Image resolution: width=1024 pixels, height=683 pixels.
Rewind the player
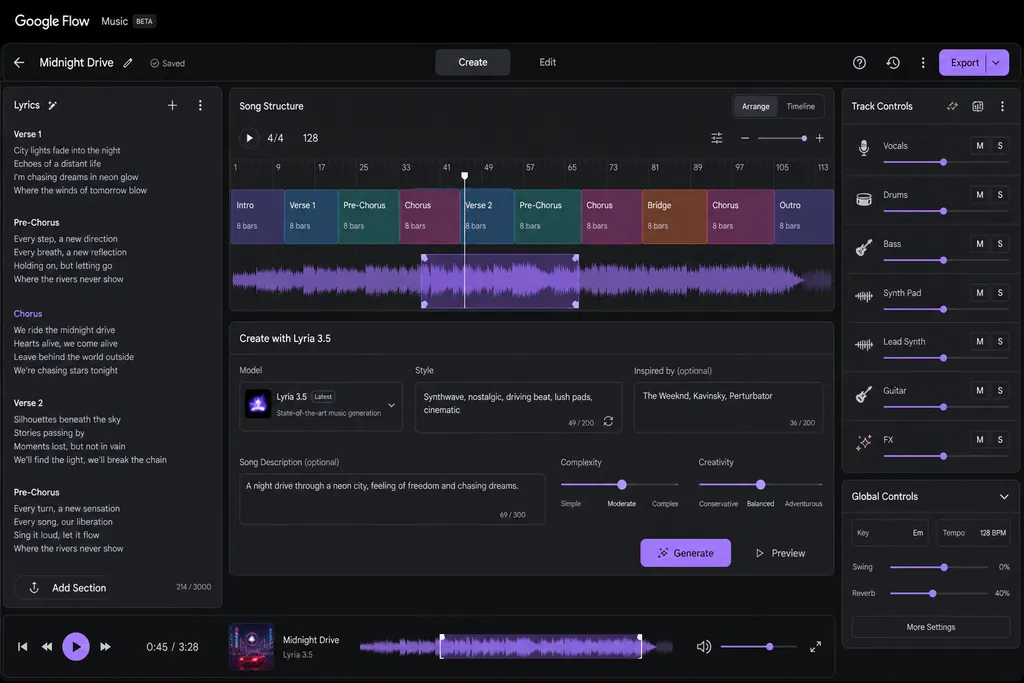pyautogui.click(x=47, y=646)
